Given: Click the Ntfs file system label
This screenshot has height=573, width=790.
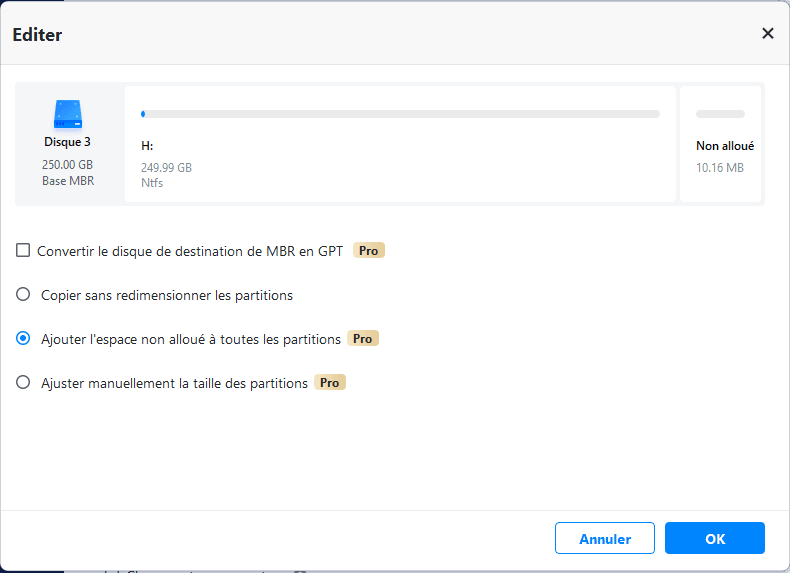Looking at the screenshot, I should [x=152, y=183].
